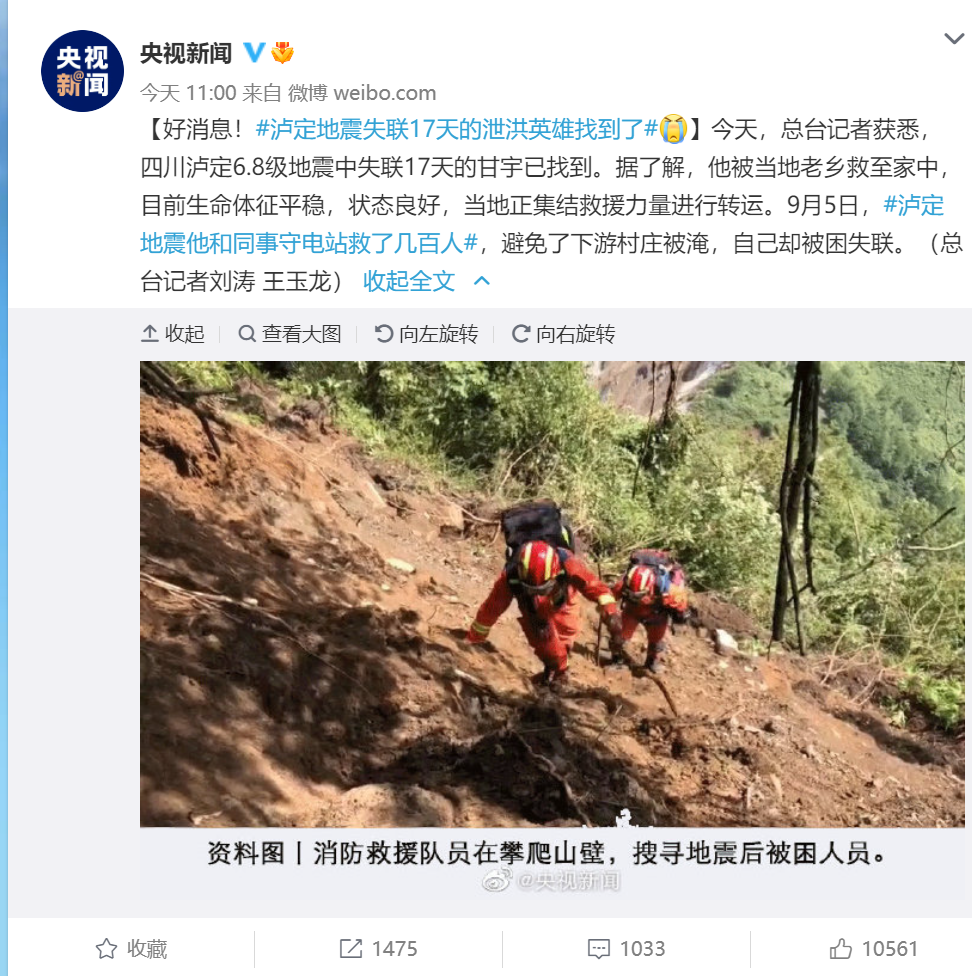Click the gold membership crown badge
Image resolution: width=972 pixels, height=976 pixels.
[283, 53]
